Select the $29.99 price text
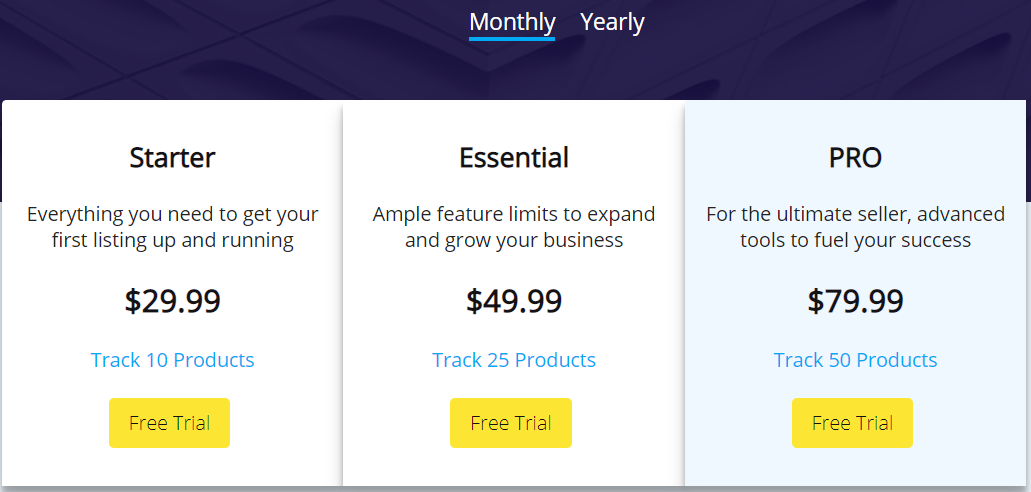 click(x=173, y=301)
